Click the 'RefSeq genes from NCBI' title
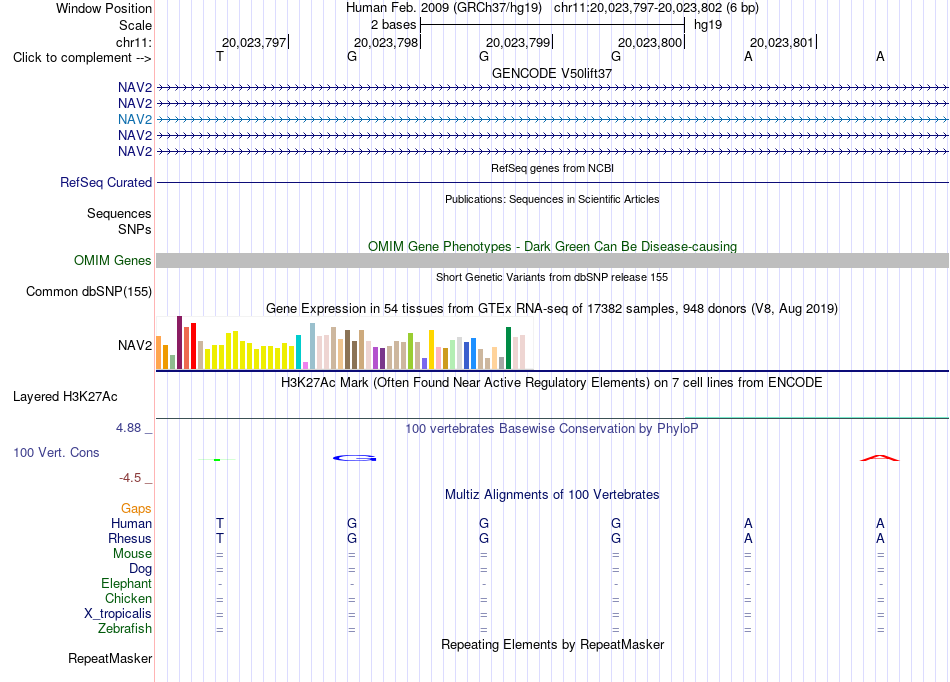Screen dimensions: 950x682 [x=552, y=168]
